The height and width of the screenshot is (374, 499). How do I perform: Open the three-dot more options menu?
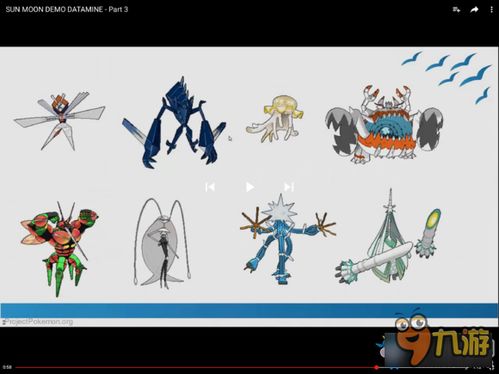pyautogui.click(x=491, y=10)
